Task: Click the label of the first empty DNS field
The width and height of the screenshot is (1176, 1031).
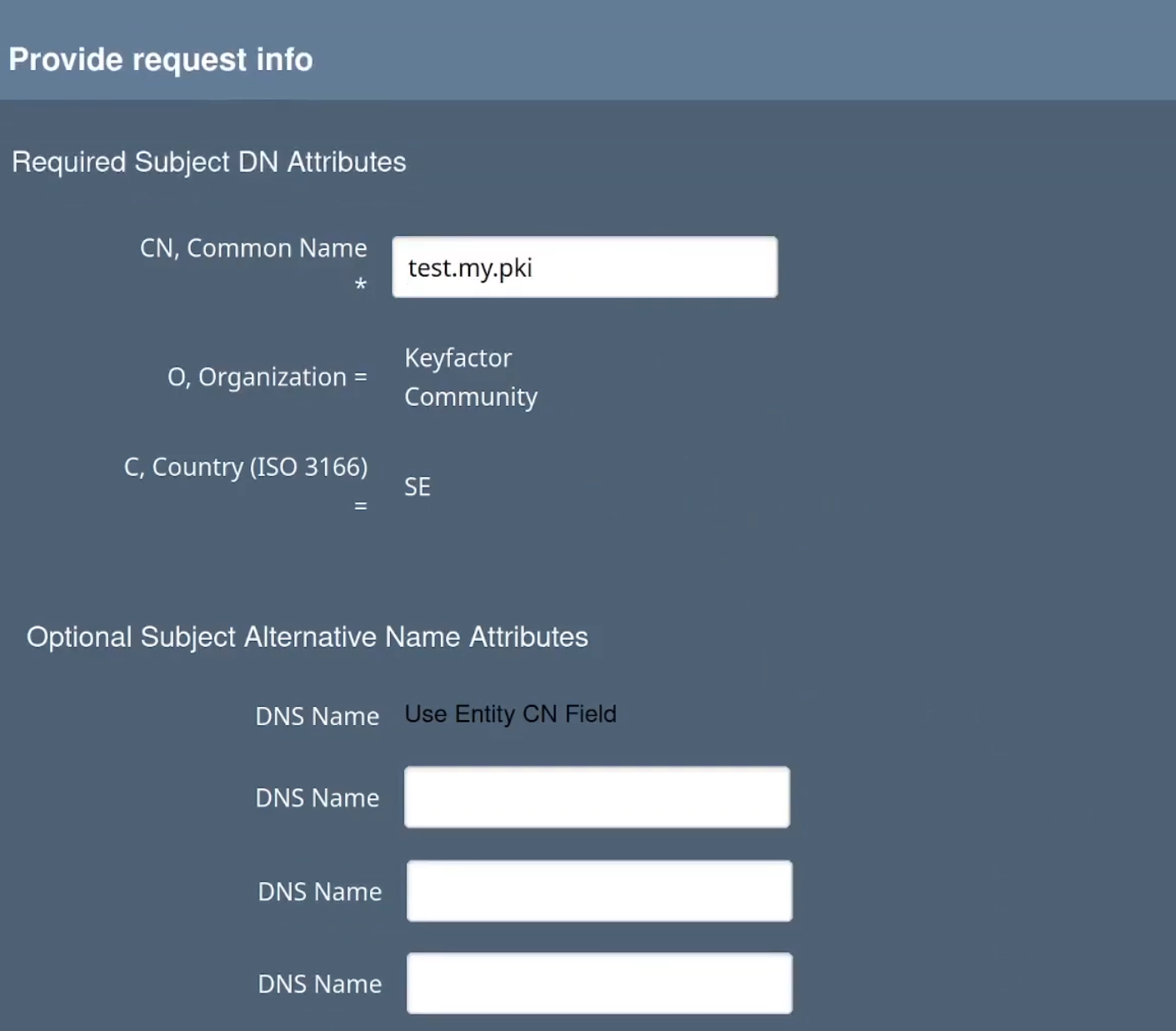Action: click(317, 798)
